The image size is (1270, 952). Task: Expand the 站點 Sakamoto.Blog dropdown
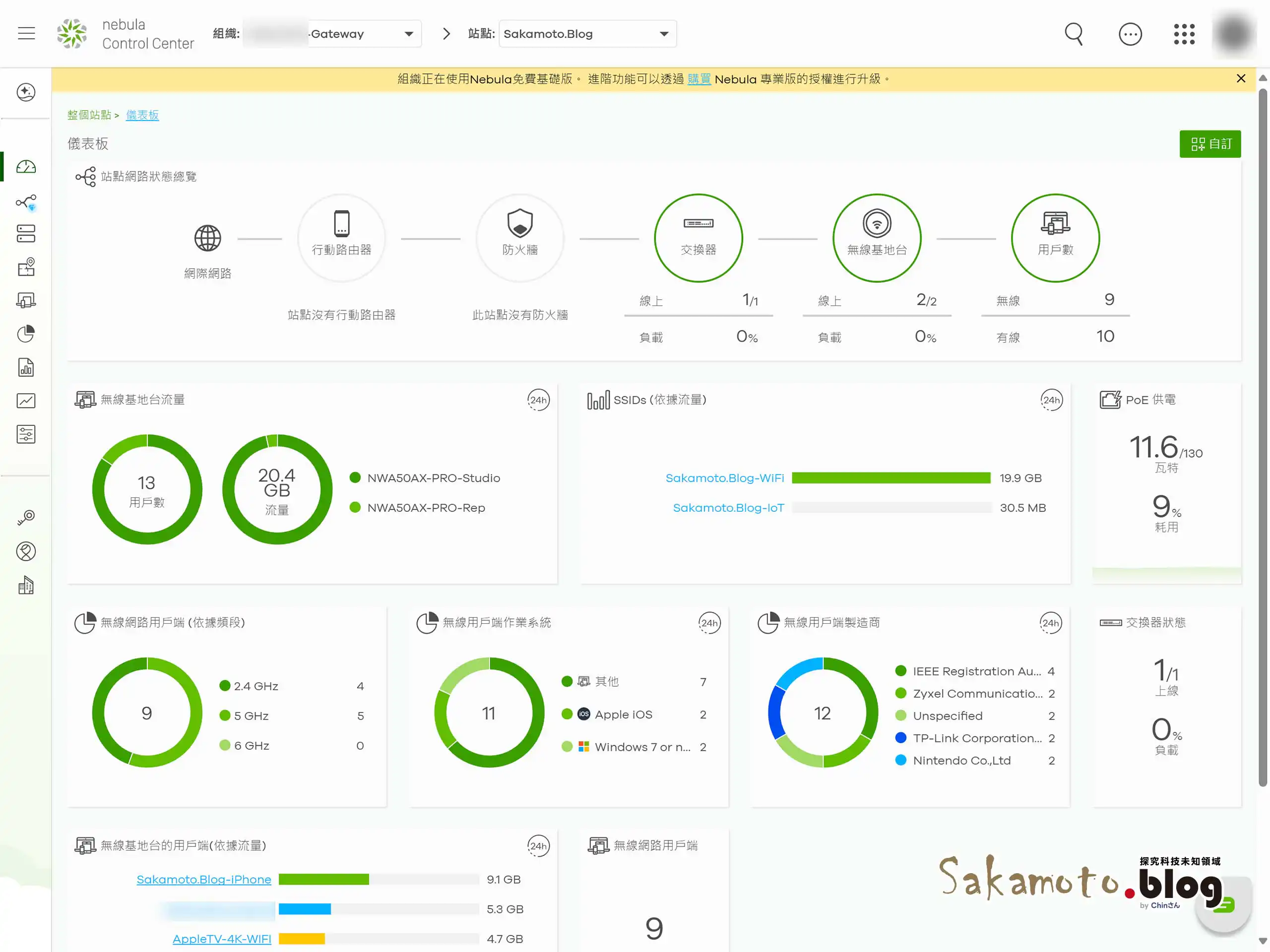(664, 34)
